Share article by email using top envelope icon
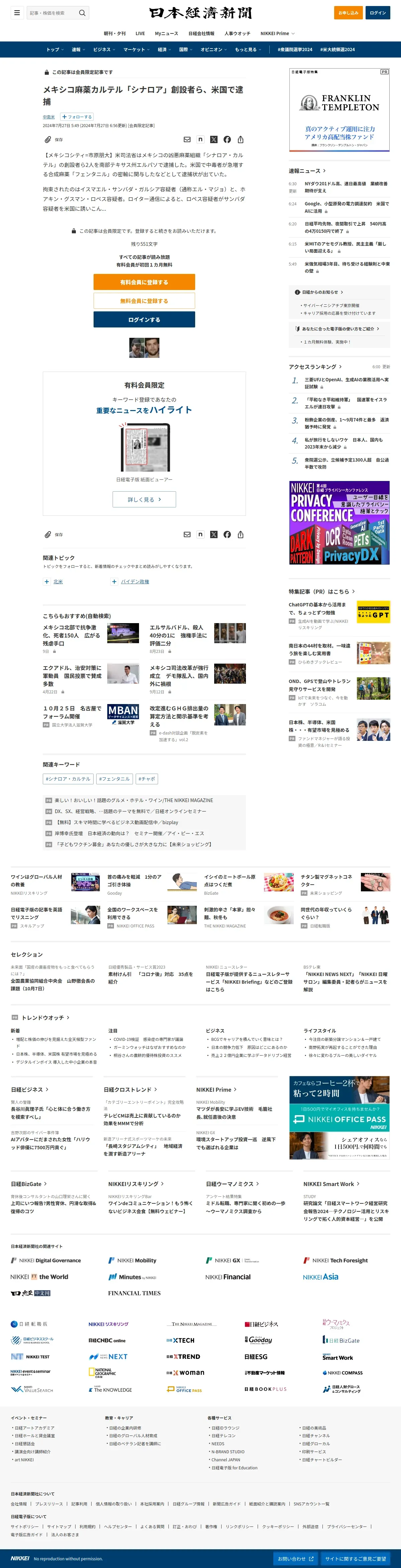Screen dimensions: 401x1568 click(187, 139)
